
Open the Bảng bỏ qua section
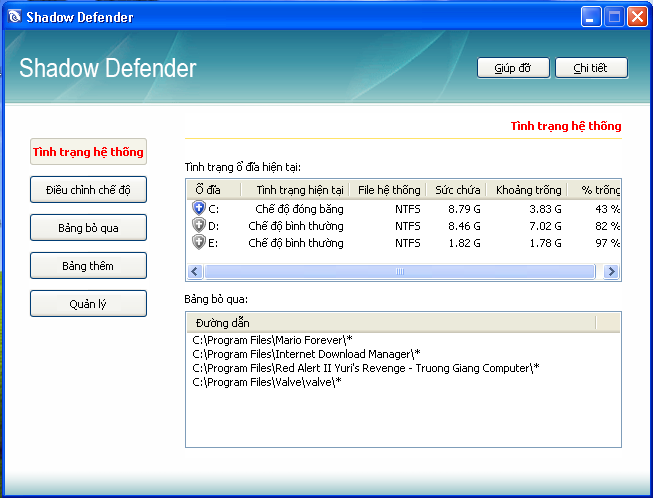[88, 228]
